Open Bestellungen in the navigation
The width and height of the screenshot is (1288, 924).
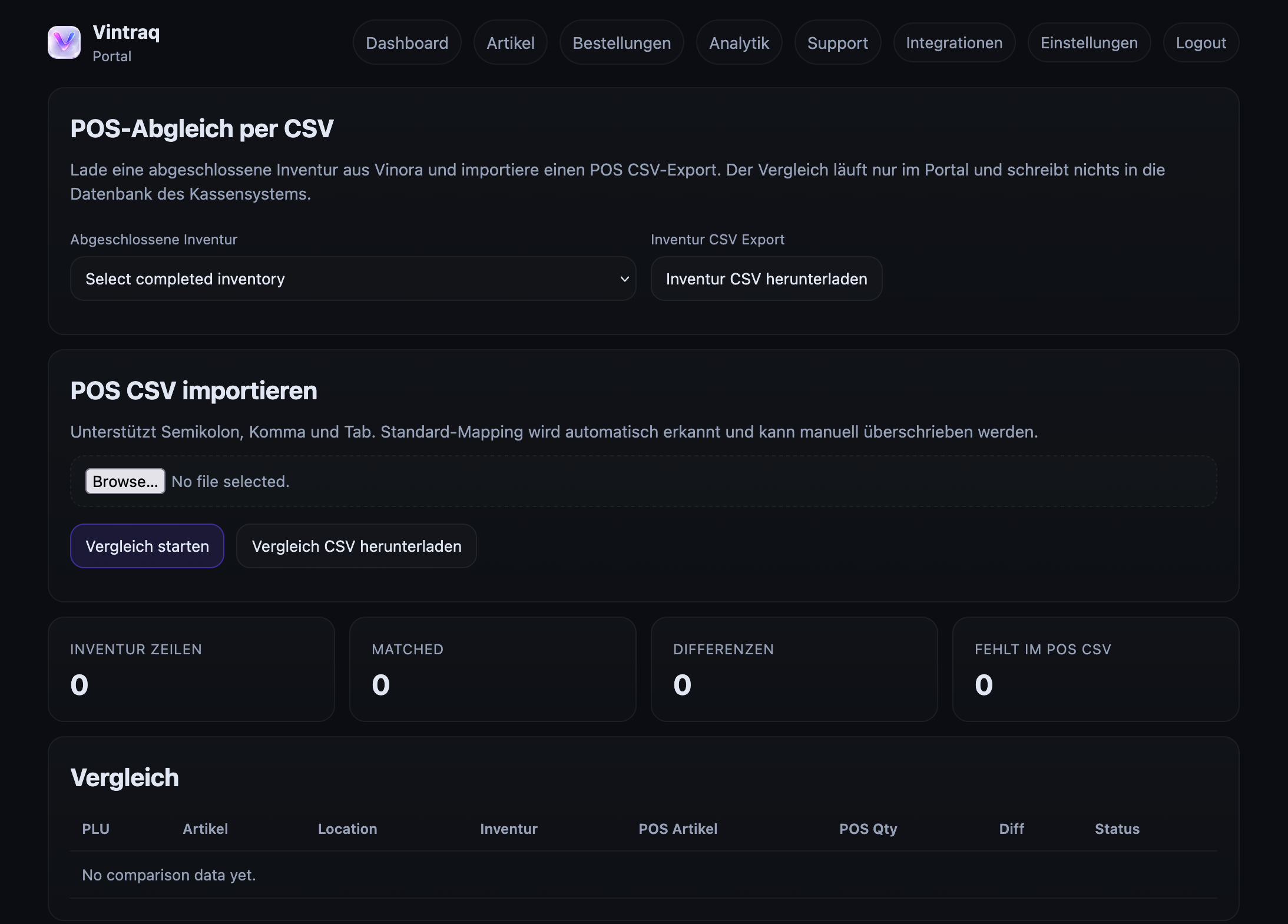click(x=621, y=43)
